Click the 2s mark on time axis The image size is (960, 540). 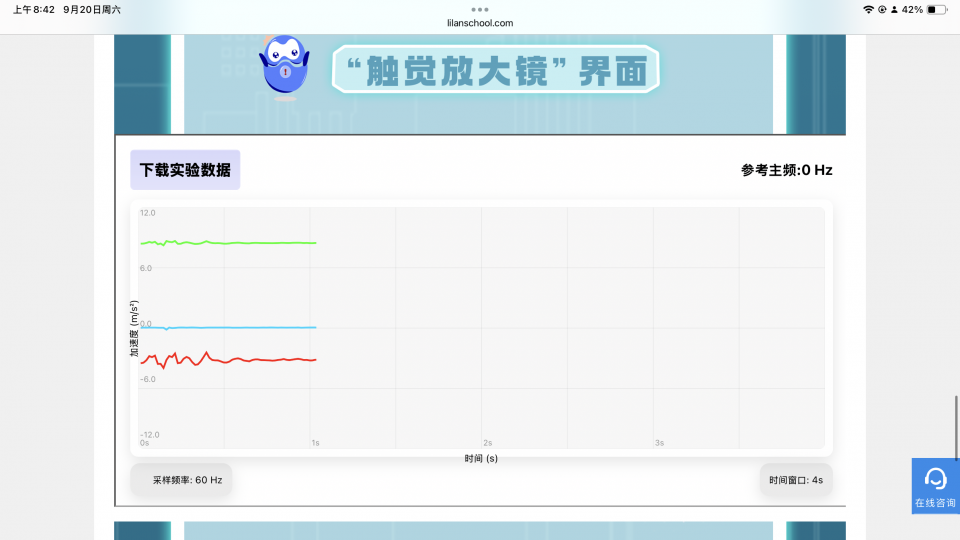pos(487,443)
